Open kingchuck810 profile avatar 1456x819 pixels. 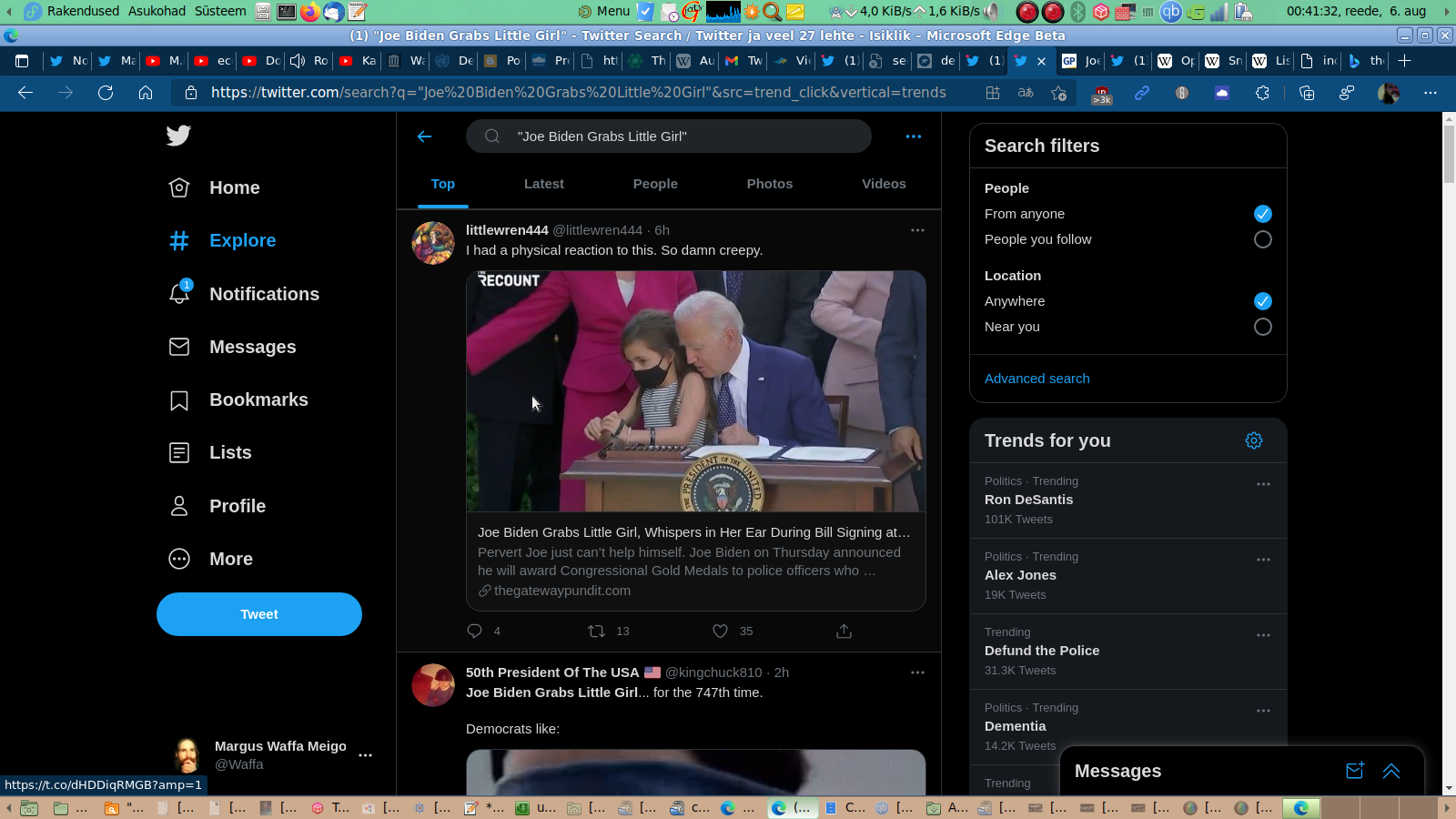tap(433, 685)
